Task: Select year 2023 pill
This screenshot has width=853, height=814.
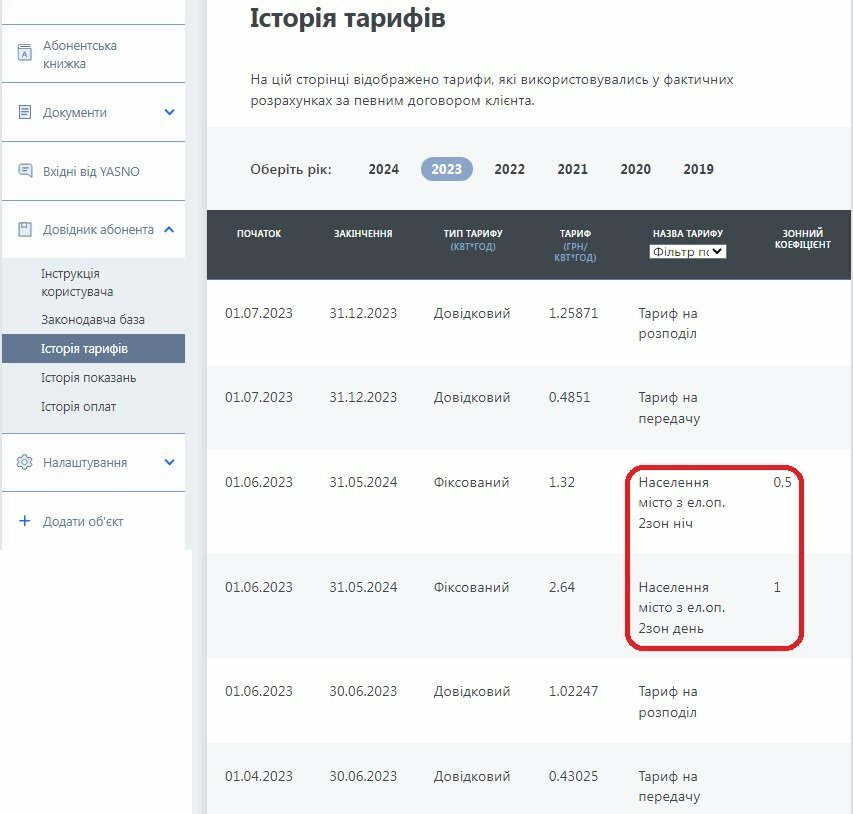Action: coord(447,169)
